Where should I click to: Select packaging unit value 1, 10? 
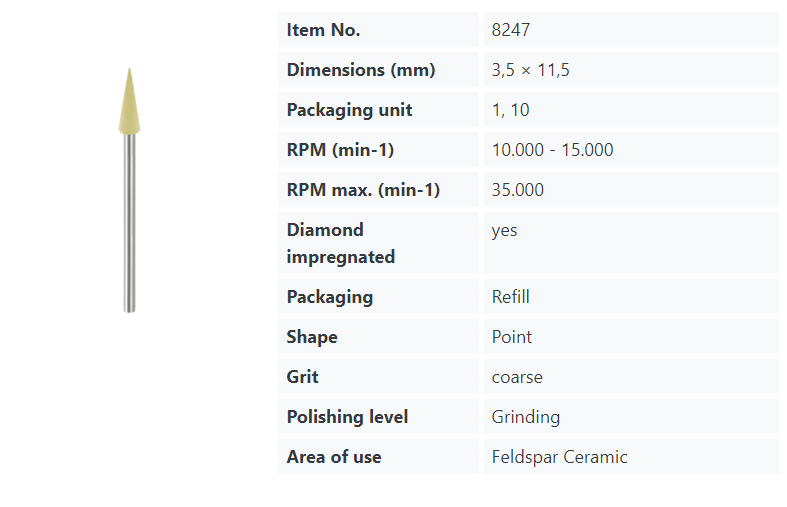pos(510,110)
